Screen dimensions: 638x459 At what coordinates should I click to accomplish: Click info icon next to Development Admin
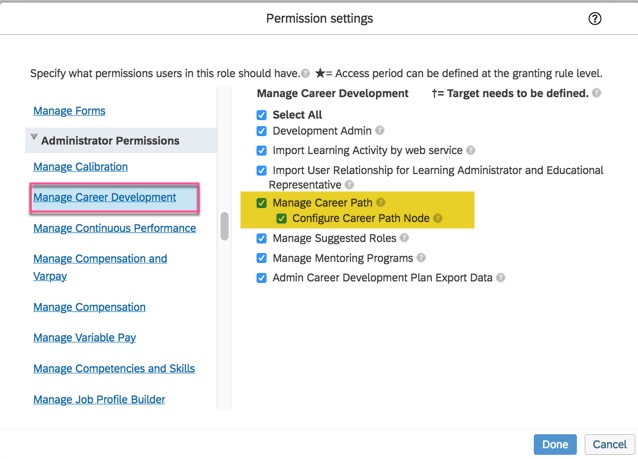pyautogui.click(x=380, y=131)
